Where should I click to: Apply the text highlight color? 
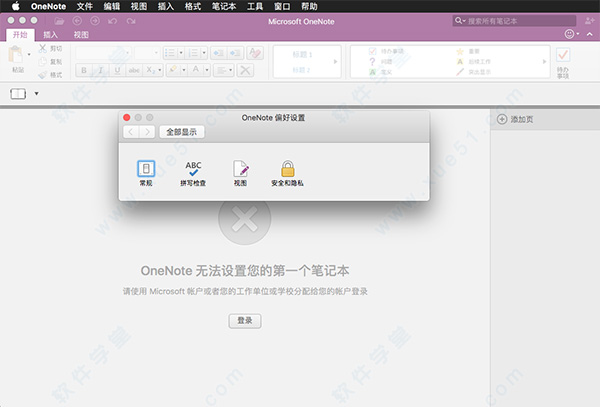[x=173, y=70]
